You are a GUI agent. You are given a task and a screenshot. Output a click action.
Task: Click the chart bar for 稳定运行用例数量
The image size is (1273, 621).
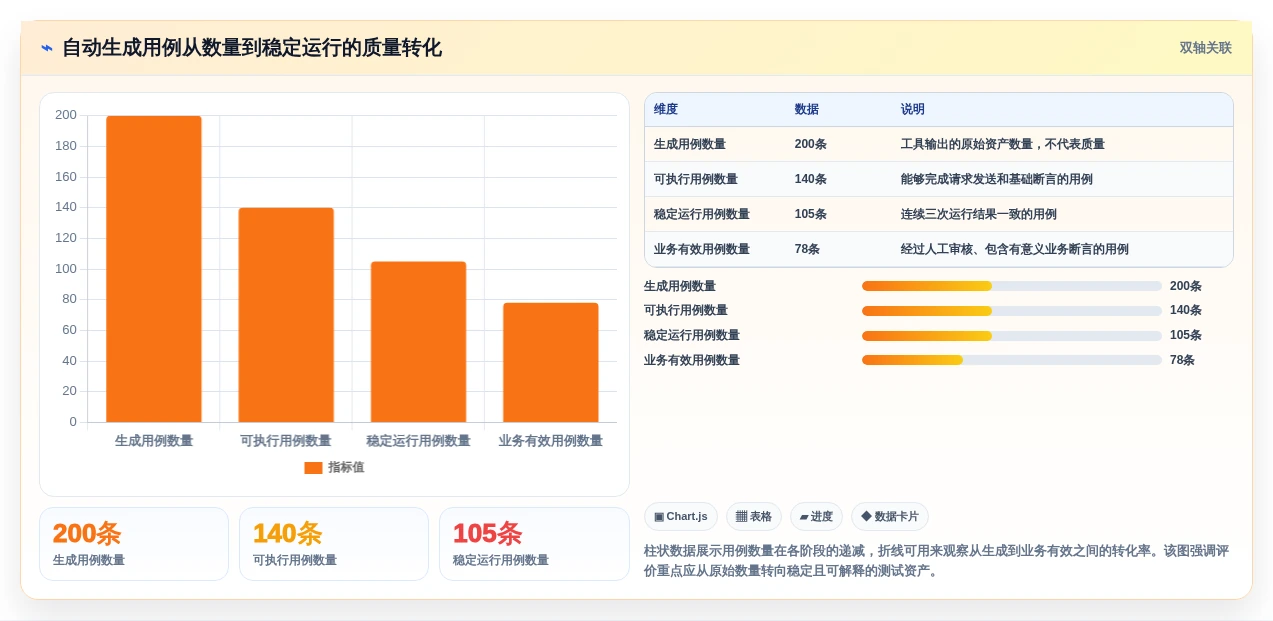tap(418, 342)
